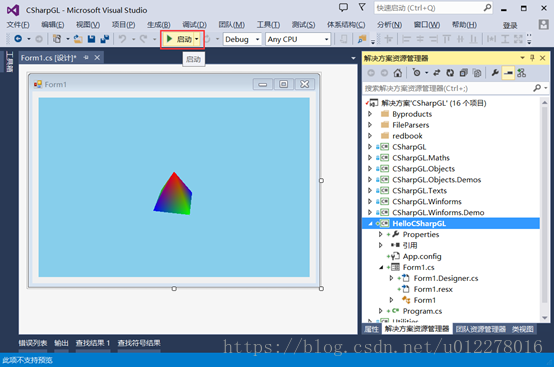This screenshot has height=367, width=554.
Task: Switch to the 输出 tab
Action: point(61,343)
